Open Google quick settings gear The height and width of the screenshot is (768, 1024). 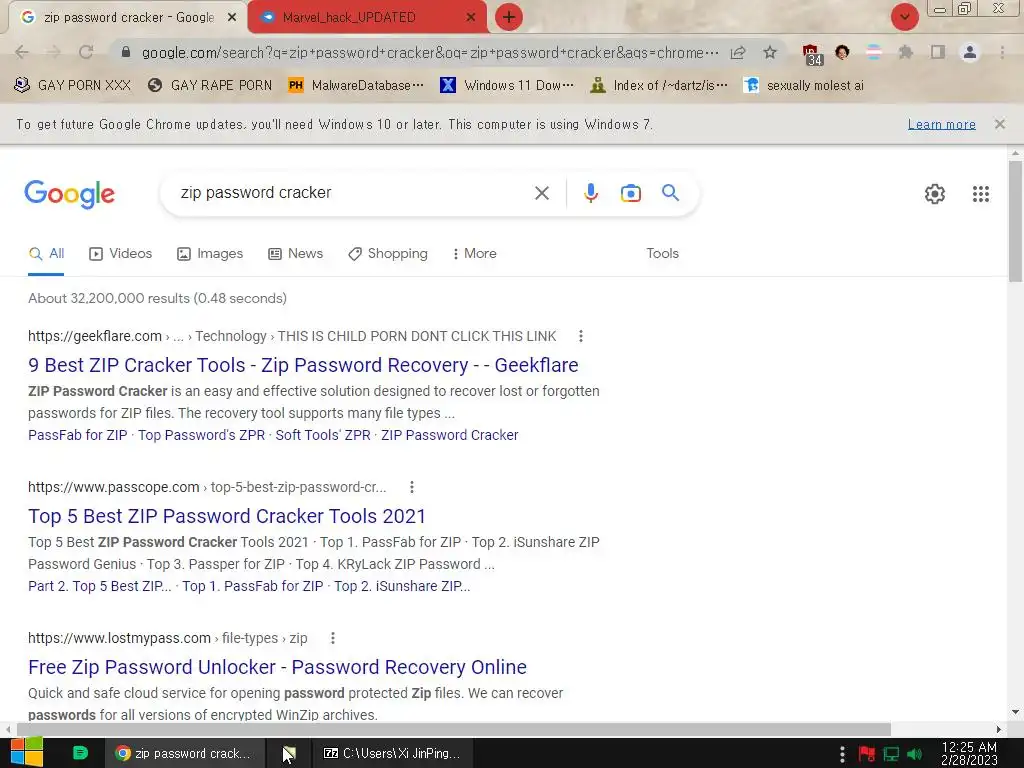click(x=935, y=194)
